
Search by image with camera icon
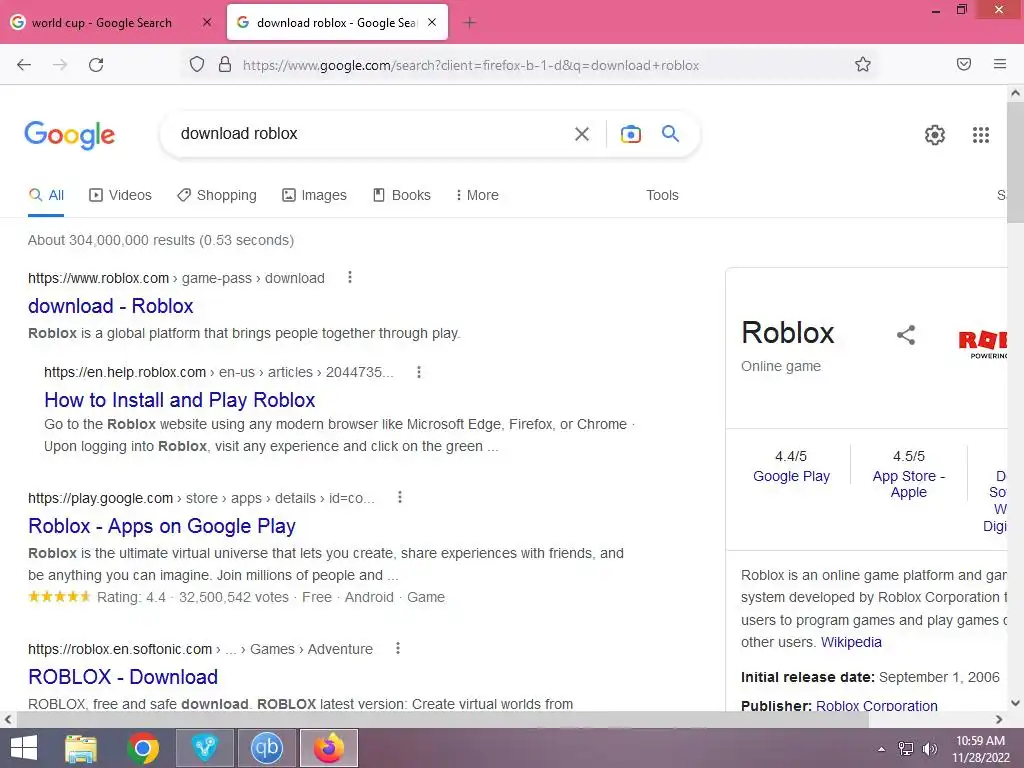pos(630,135)
